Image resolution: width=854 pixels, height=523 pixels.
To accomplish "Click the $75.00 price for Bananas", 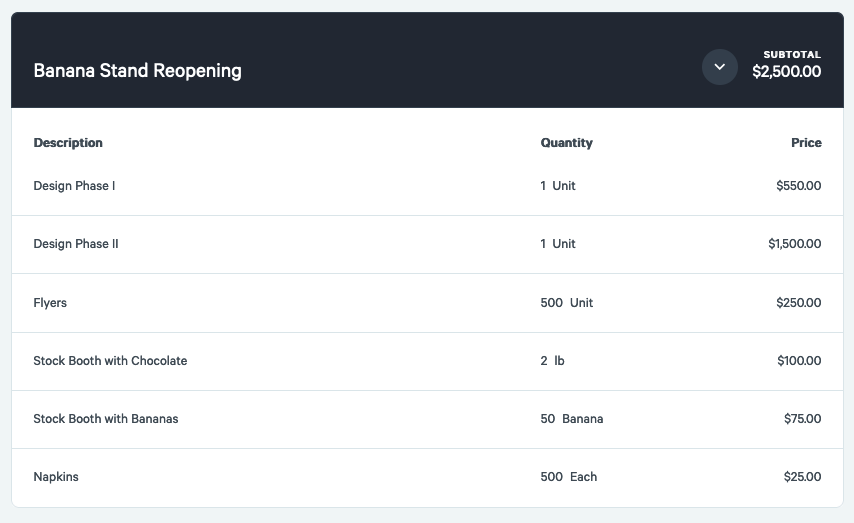I will (x=802, y=419).
